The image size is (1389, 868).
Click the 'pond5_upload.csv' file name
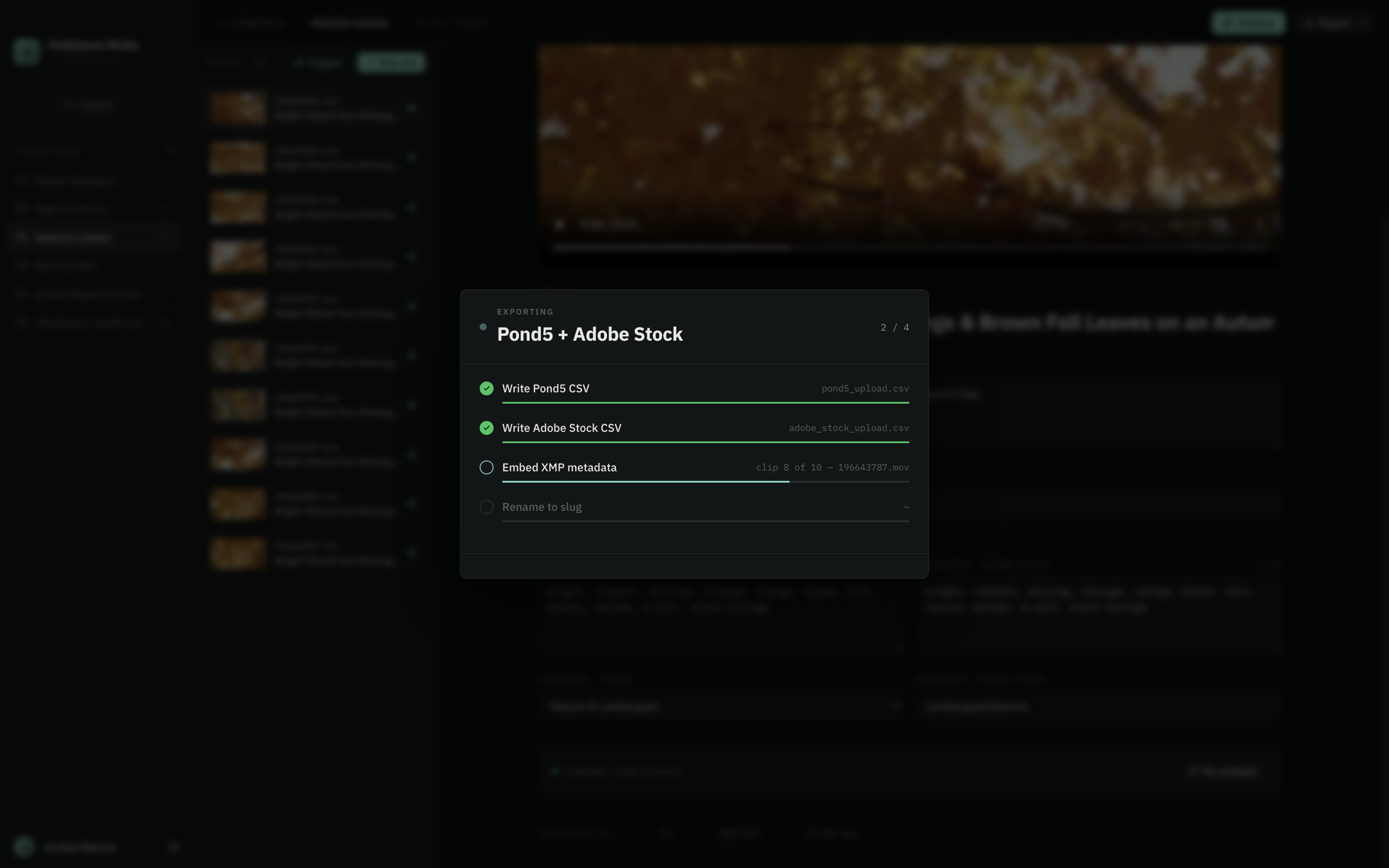pos(865,388)
